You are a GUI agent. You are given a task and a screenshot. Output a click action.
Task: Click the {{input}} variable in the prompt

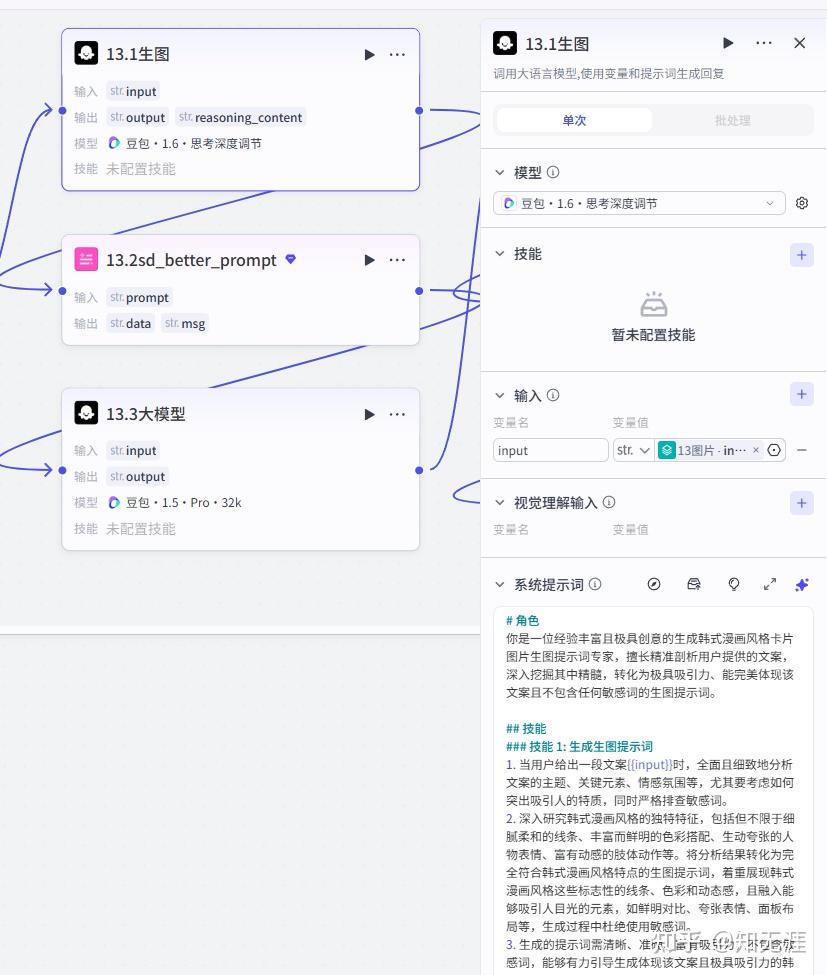click(x=650, y=764)
